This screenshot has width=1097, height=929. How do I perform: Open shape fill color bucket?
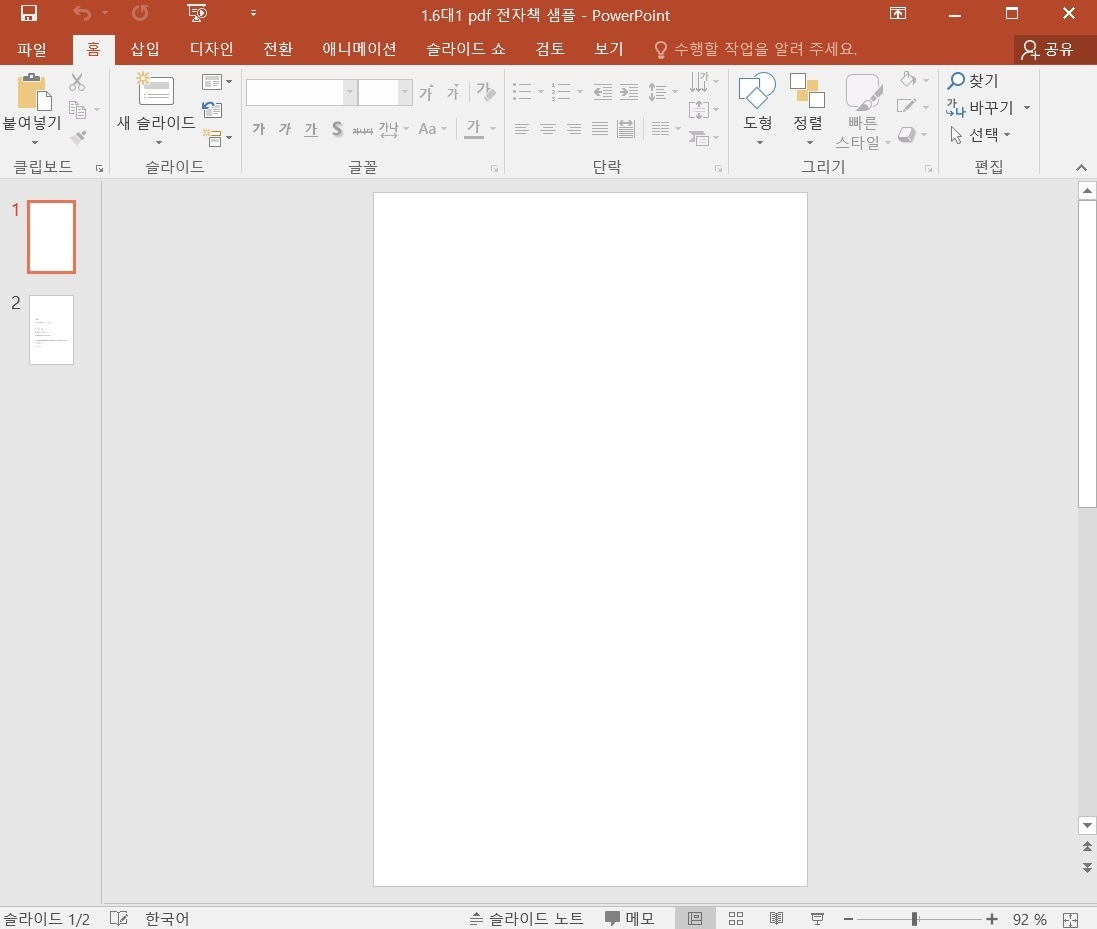(908, 79)
